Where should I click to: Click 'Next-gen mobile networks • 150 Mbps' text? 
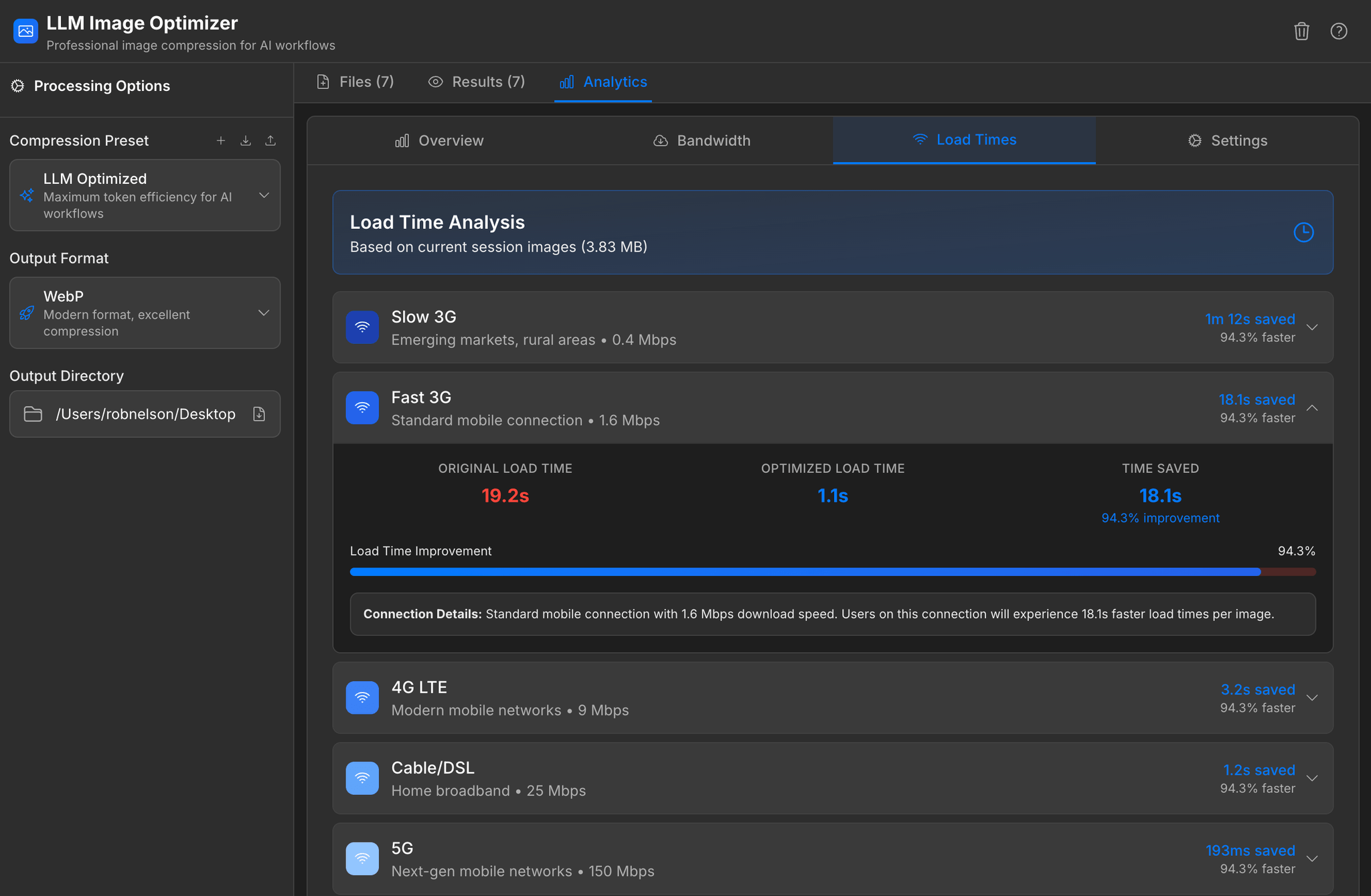click(x=523, y=871)
